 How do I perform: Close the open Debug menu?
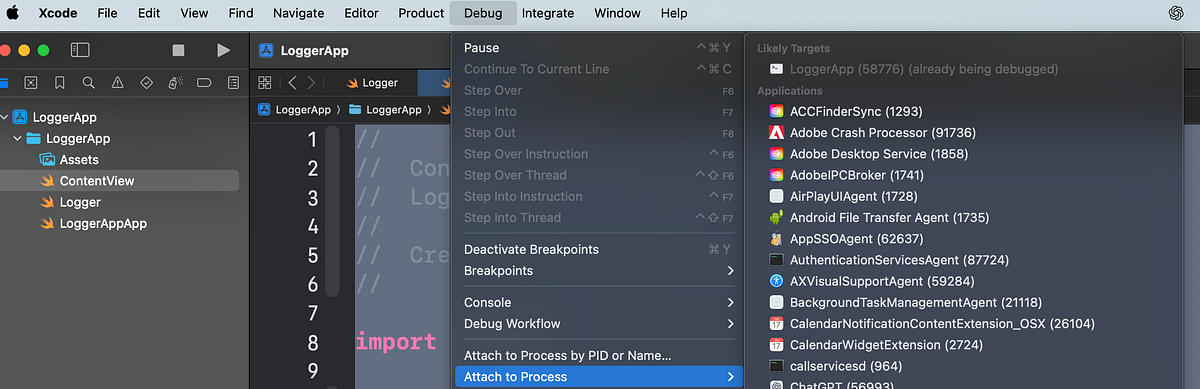coord(484,13)
